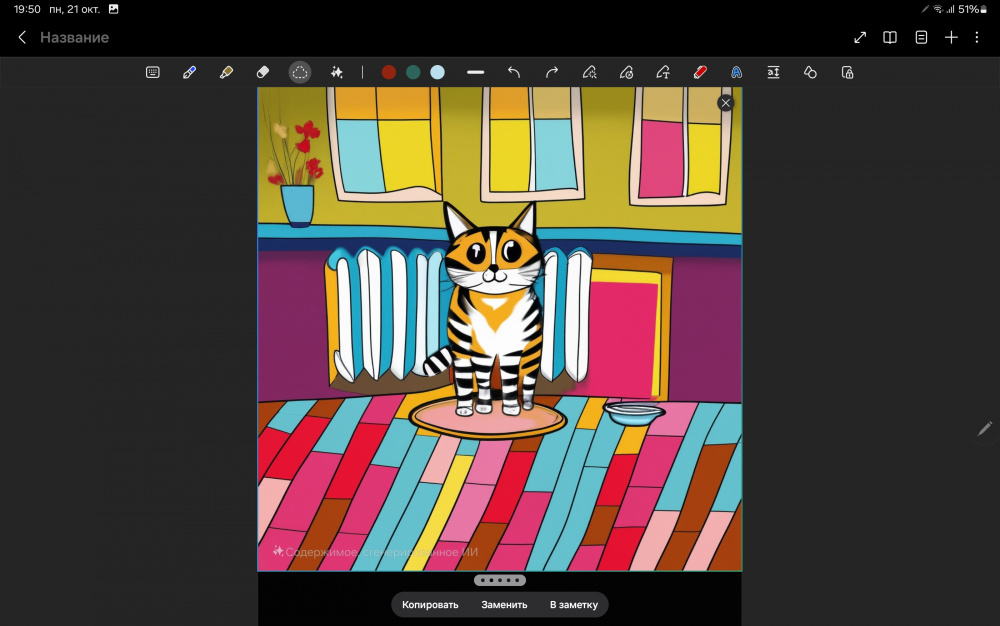Redo the last undone action
This screenshot has width=1000, height=626.
[x=552, y=73]
